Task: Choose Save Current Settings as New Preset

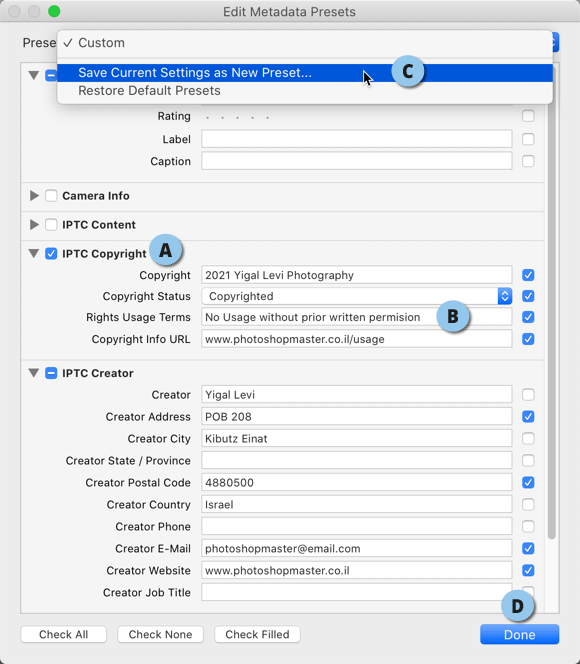Action: tap(305, 73)
